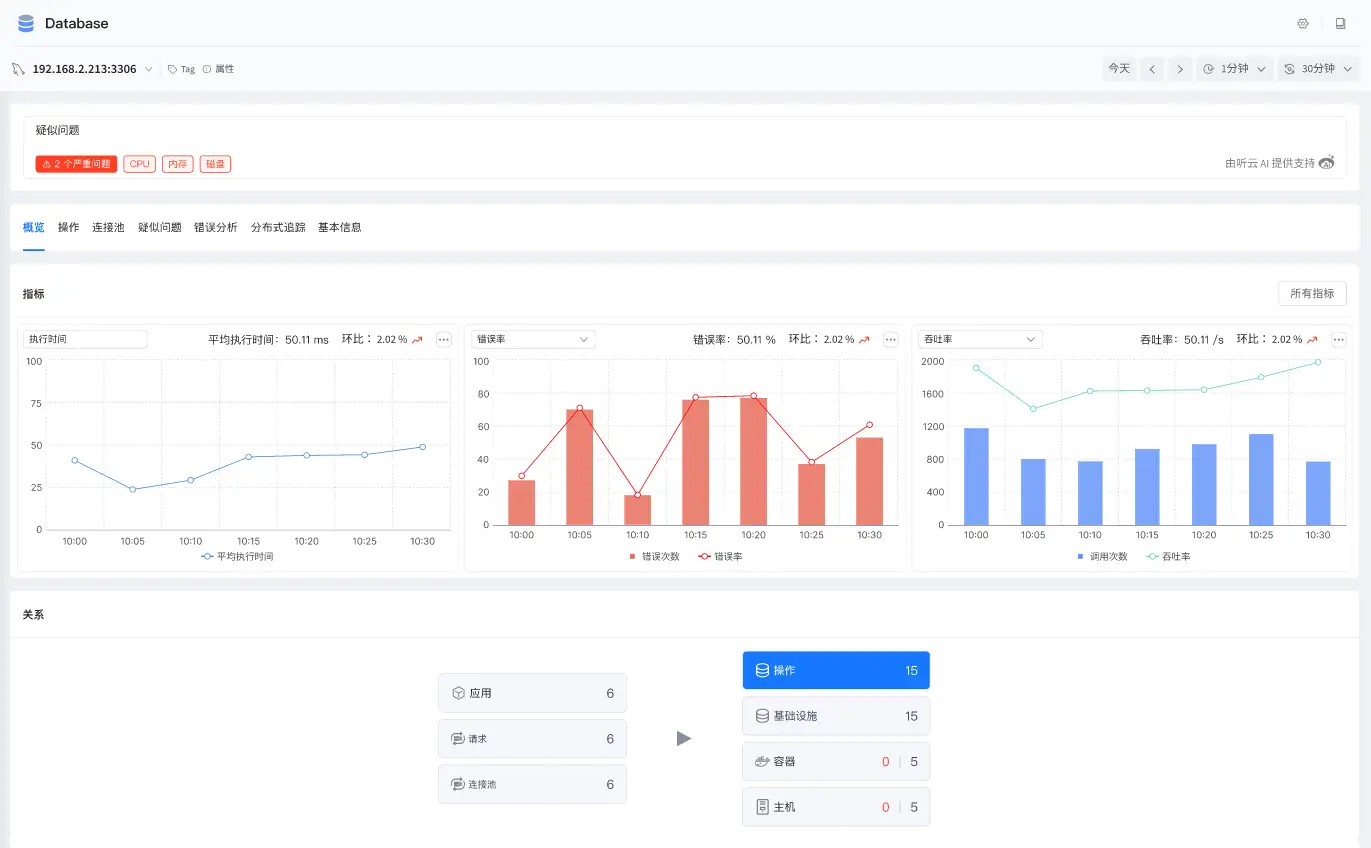Hide the 平均执行时间 series via its legend
The width and height of the screenshot is (1371, 848).
pyautogui.click(x=245, y=556)
